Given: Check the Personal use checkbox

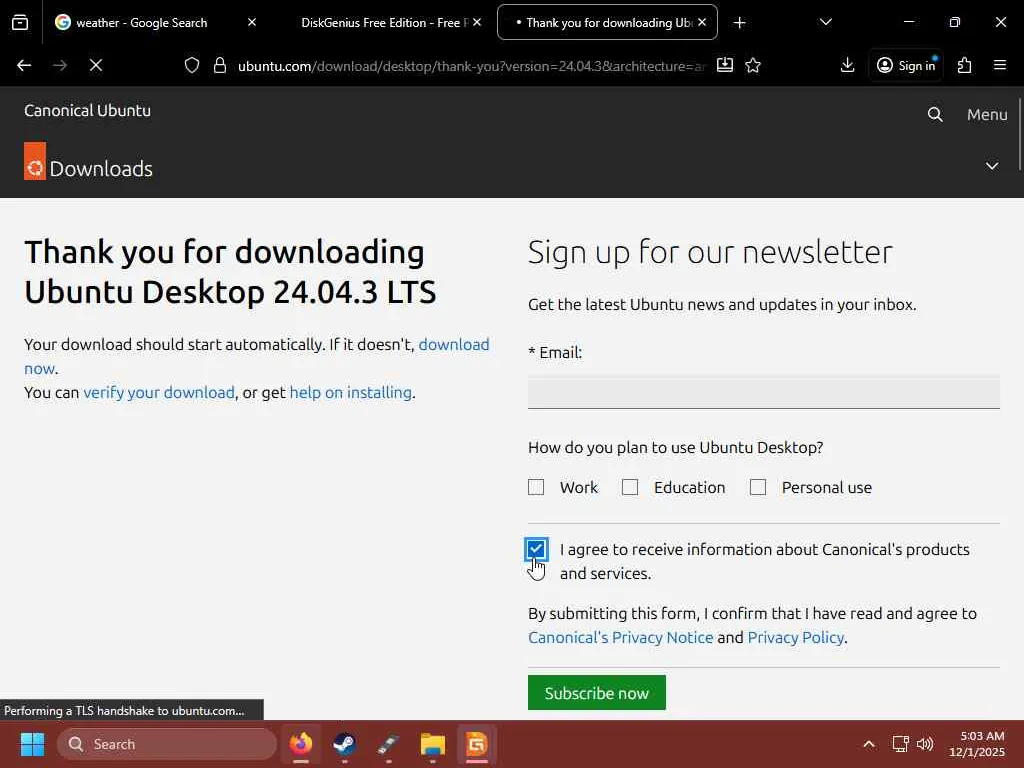Looking at the screenshot, I should (758, 487).
